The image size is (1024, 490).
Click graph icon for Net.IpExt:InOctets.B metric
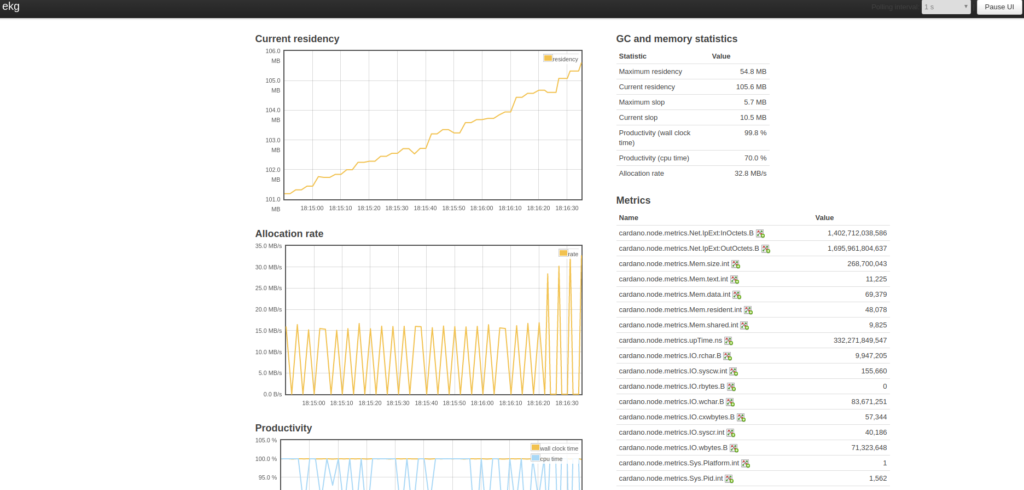coord(760,233)
